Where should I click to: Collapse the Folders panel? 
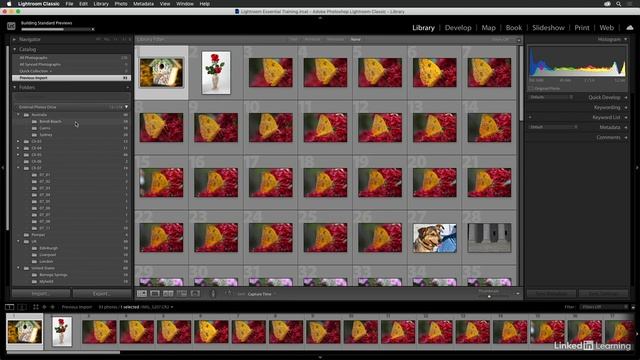click(14, 87)
